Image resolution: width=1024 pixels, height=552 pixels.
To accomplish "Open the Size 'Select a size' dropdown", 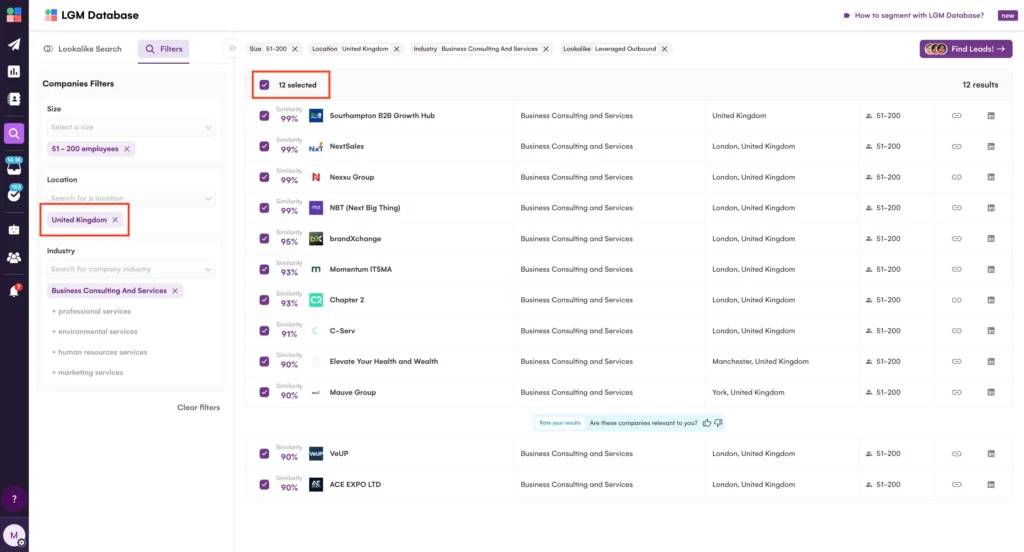I will tap(130, 128).
